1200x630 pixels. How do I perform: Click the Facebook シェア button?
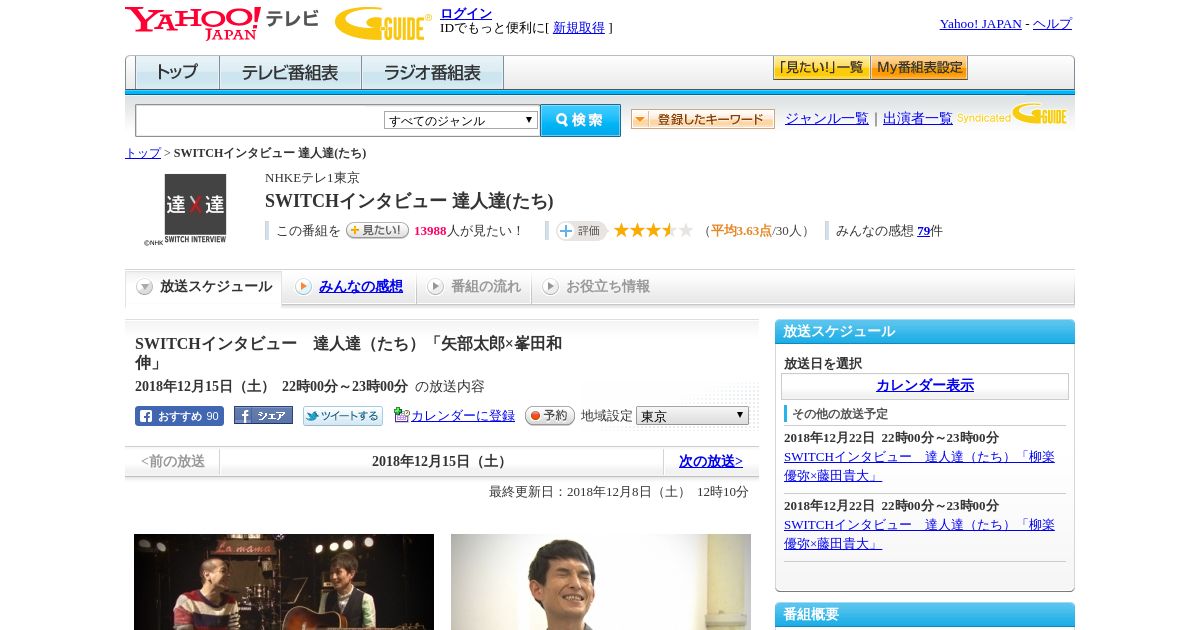pos(263,415)
